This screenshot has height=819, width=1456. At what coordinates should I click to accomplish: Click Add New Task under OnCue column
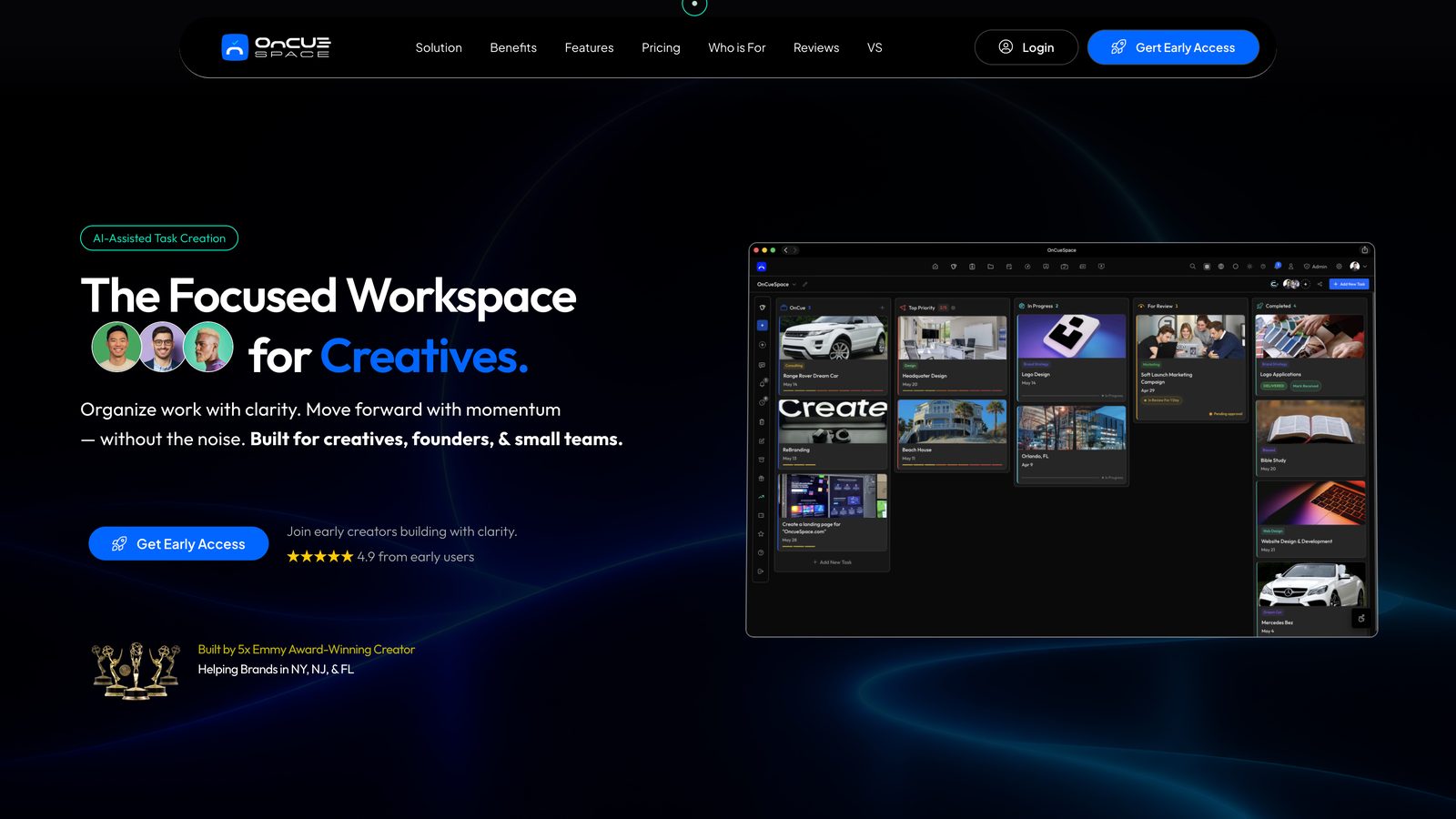[x=833, y=562]
